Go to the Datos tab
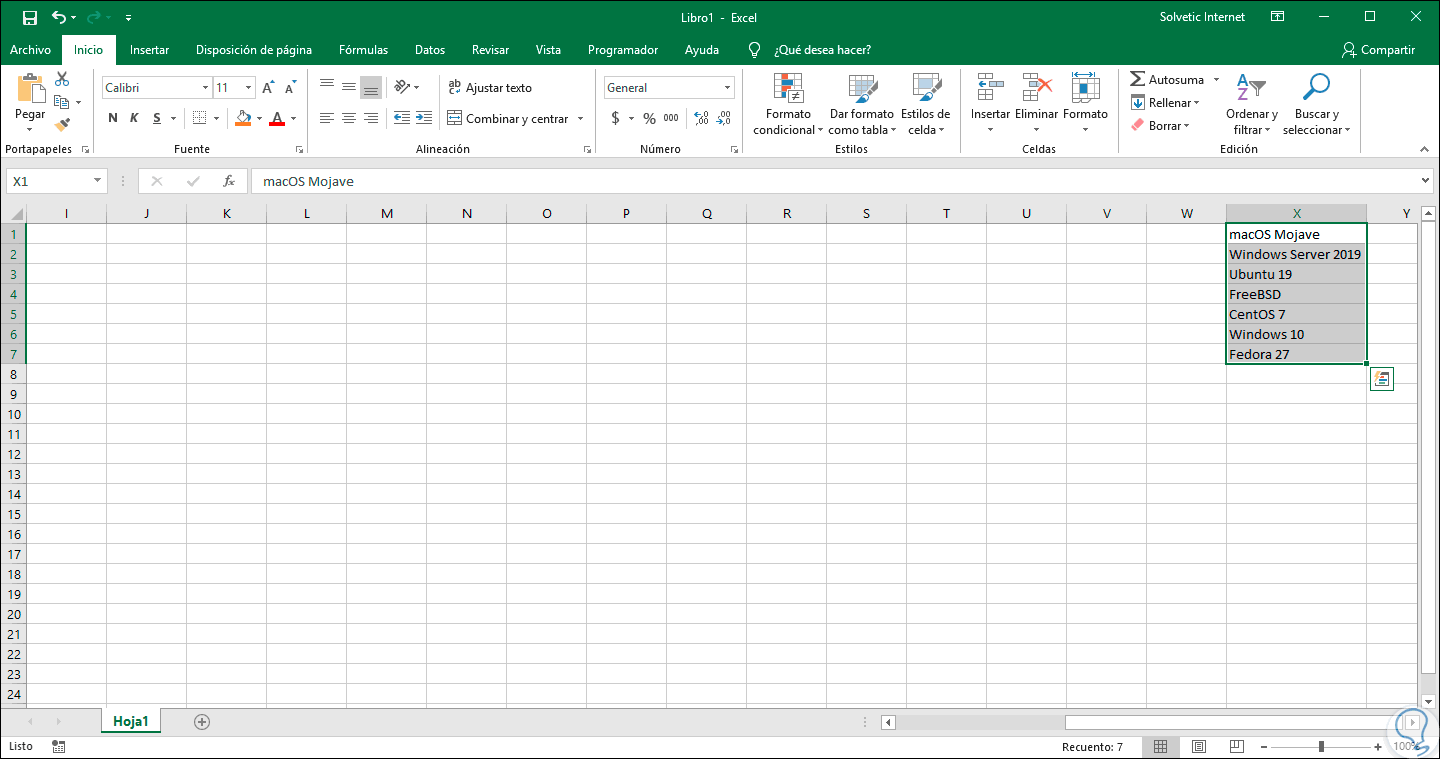 (430, 50)
